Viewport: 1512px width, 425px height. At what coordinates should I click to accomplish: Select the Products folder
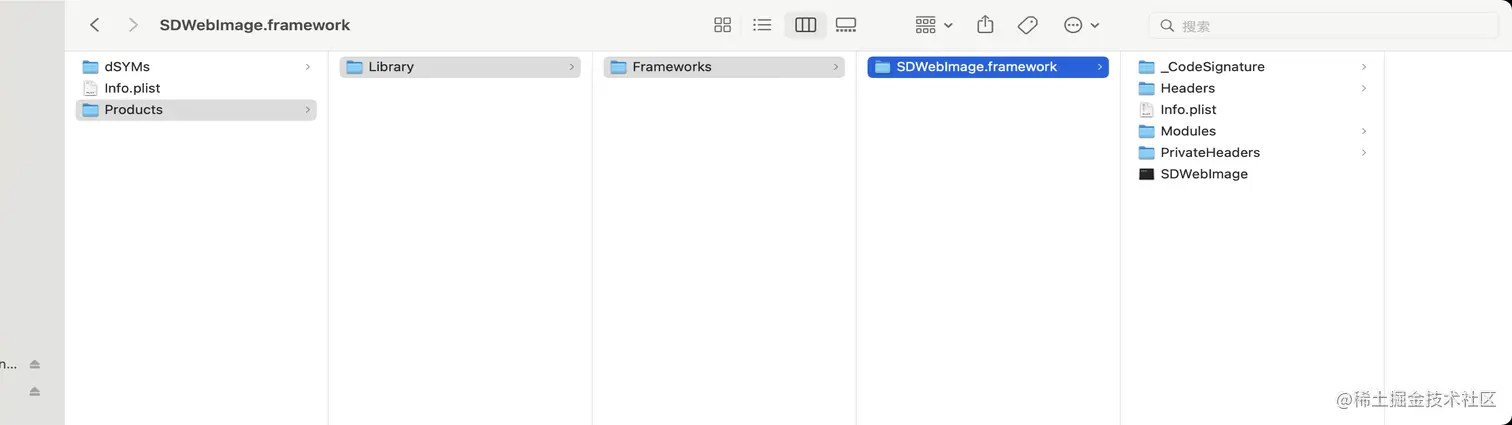click(x=196, y=110)
